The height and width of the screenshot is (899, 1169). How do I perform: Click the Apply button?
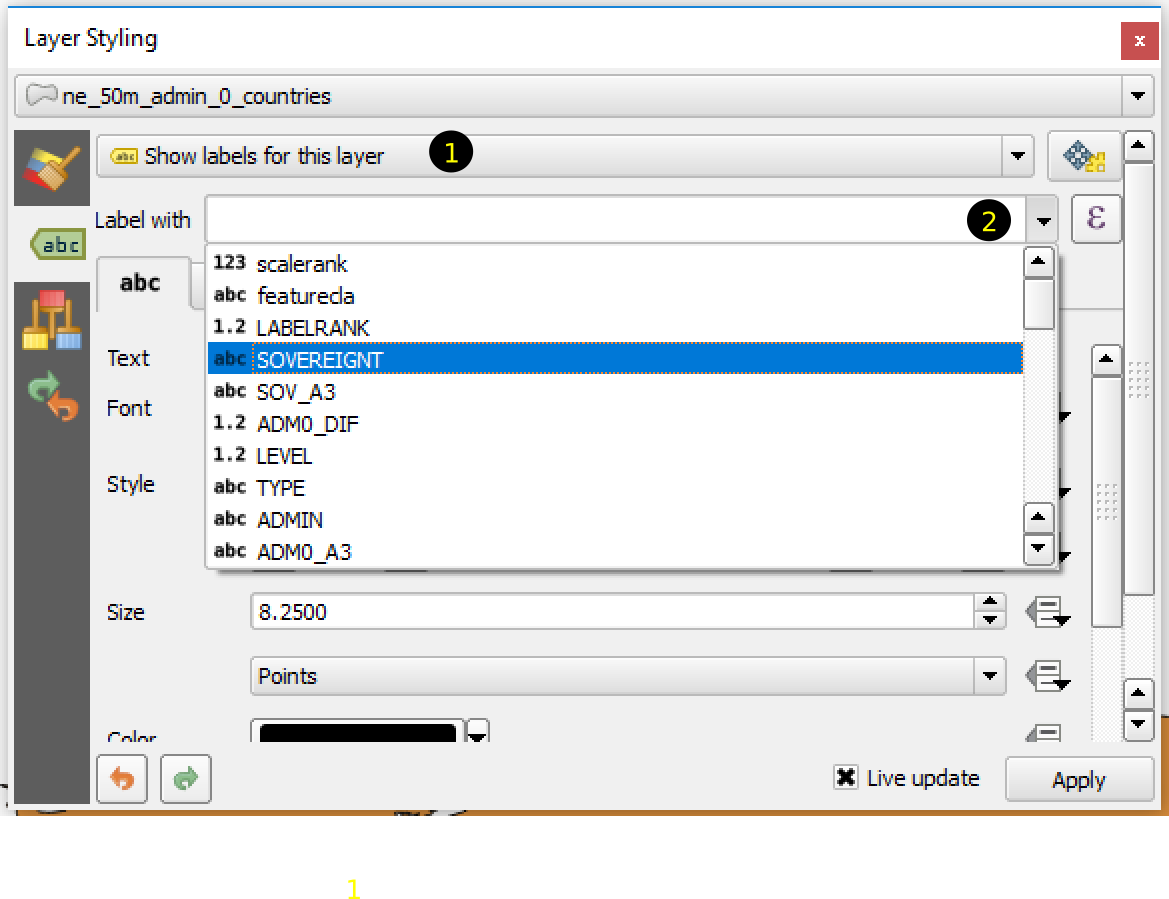(1078, 780)
